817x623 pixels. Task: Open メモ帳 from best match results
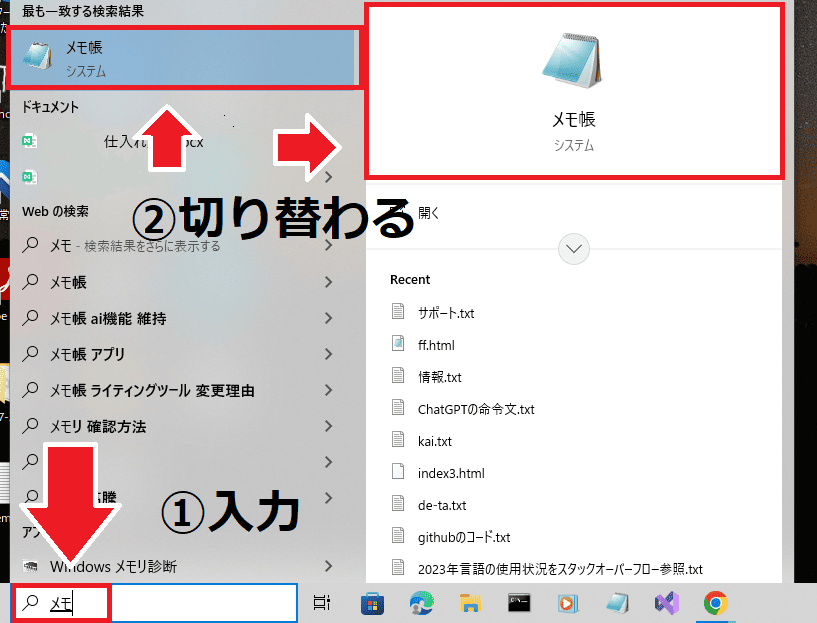point(180,58)
